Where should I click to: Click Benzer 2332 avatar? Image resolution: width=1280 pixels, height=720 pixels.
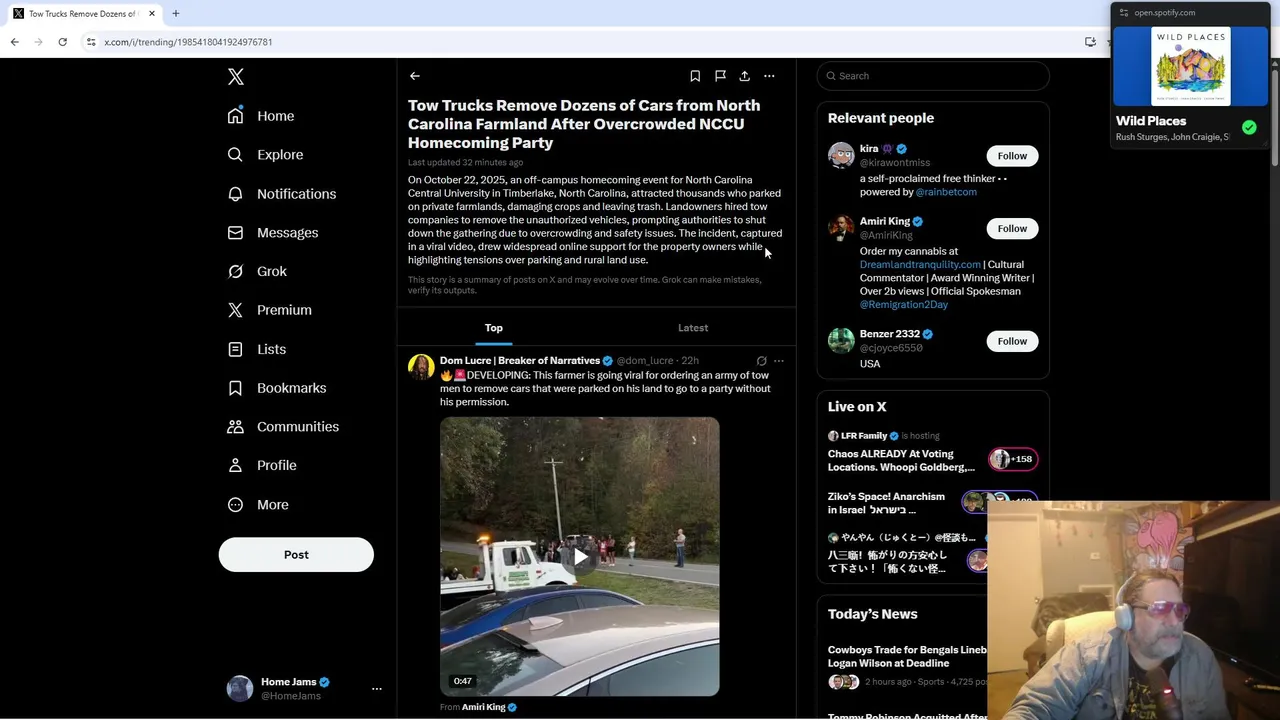[841, 341]
